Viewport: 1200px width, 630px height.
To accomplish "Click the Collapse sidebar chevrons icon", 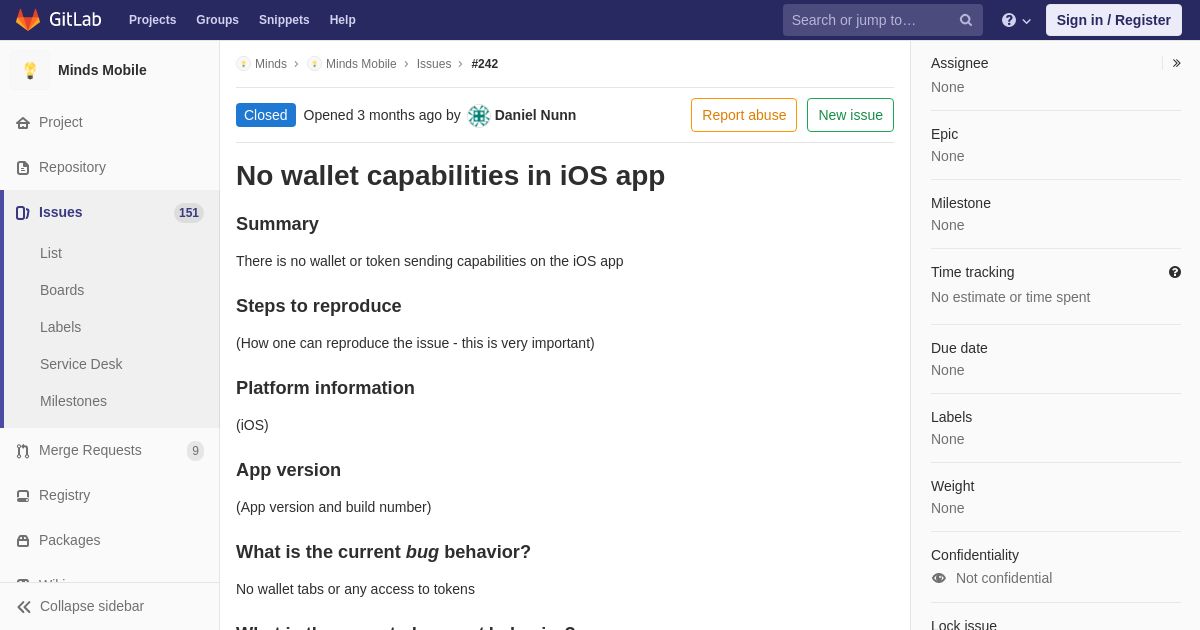I will tap(24, 607).
